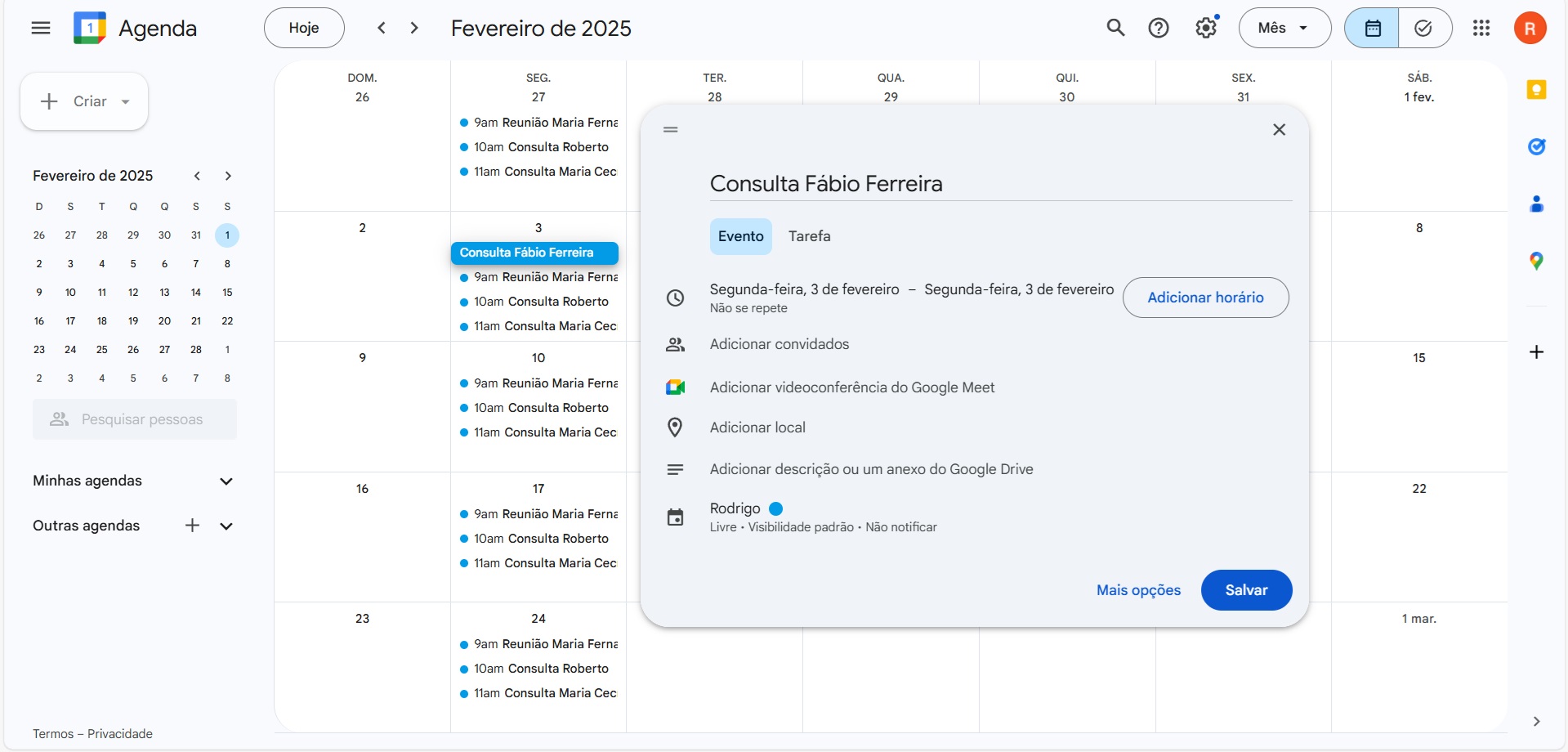Click Adicionar local

pos(757,427)
